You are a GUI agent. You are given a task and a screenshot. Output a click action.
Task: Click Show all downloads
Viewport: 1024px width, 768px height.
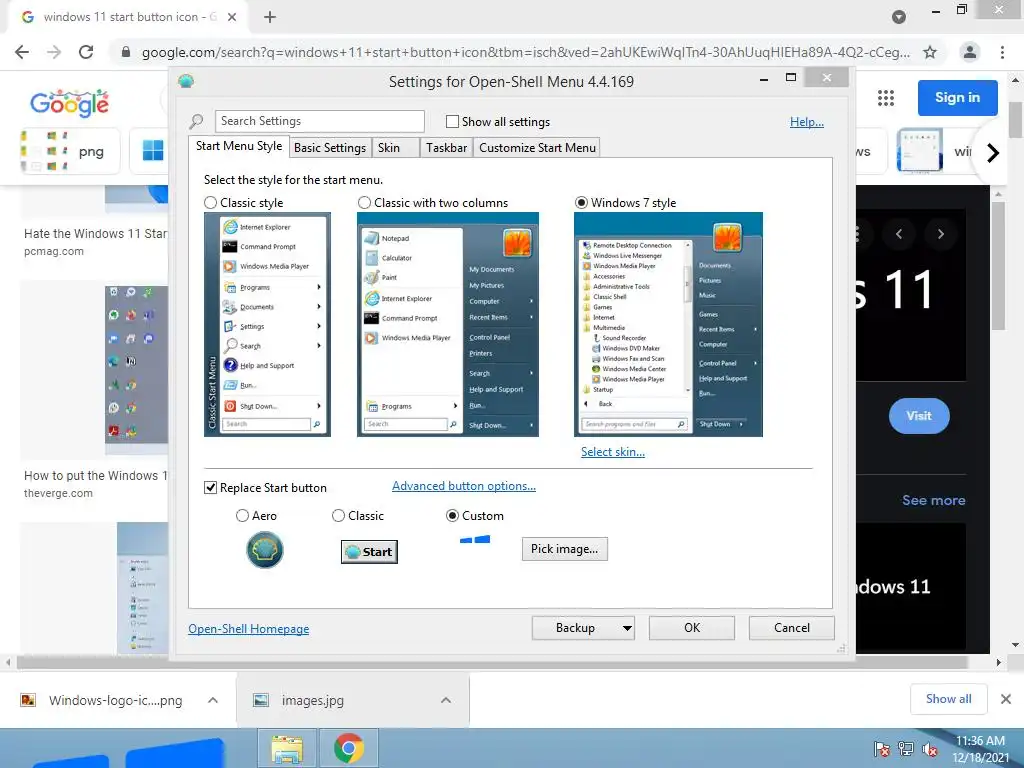pyautogui.click(x=948, y=699)
